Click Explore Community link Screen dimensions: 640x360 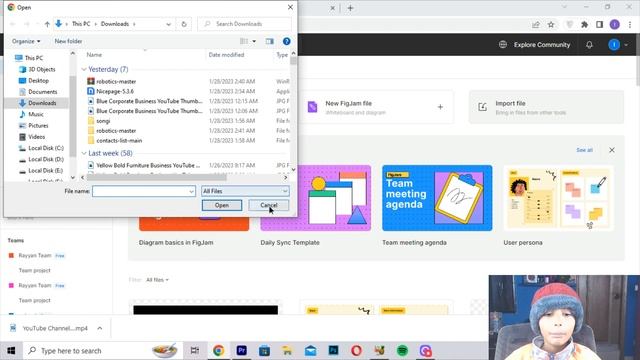pos(542,44)
